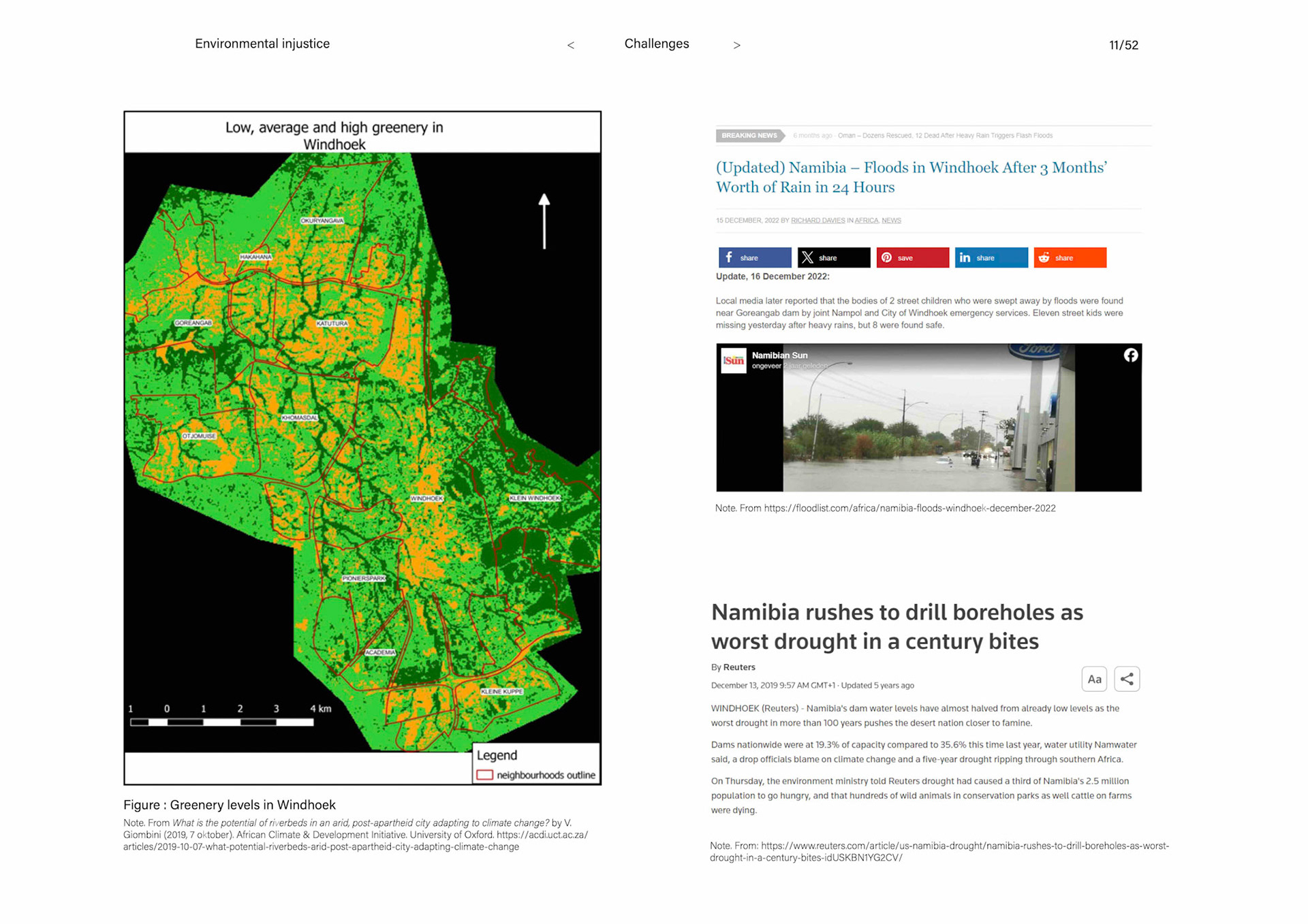This screenshot has height=924, width=1308.
Task: Click the Aa text size icon
Action: pos(1093,679)
